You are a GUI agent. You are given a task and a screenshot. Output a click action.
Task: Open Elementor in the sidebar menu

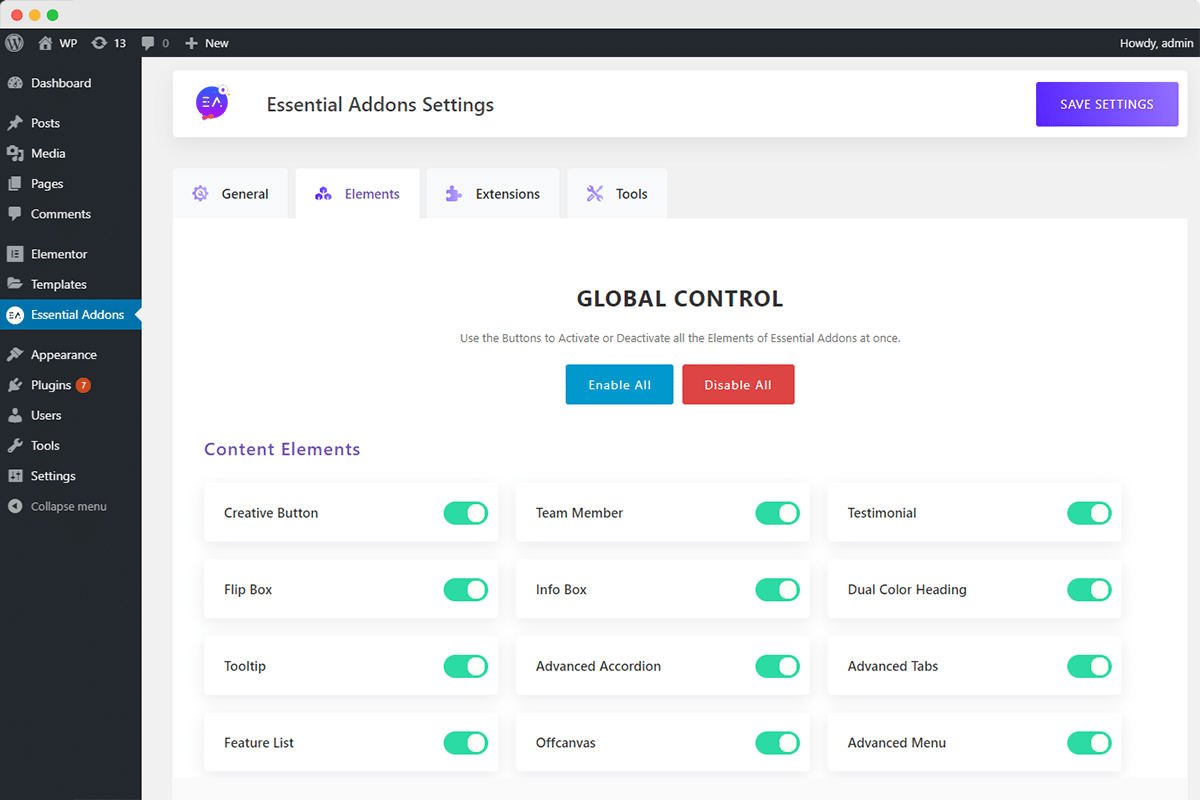(59, 254)
